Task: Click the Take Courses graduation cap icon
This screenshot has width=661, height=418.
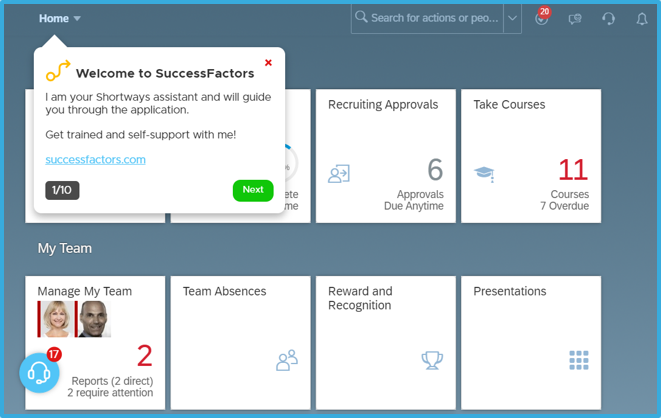Action: click(484, 174)
